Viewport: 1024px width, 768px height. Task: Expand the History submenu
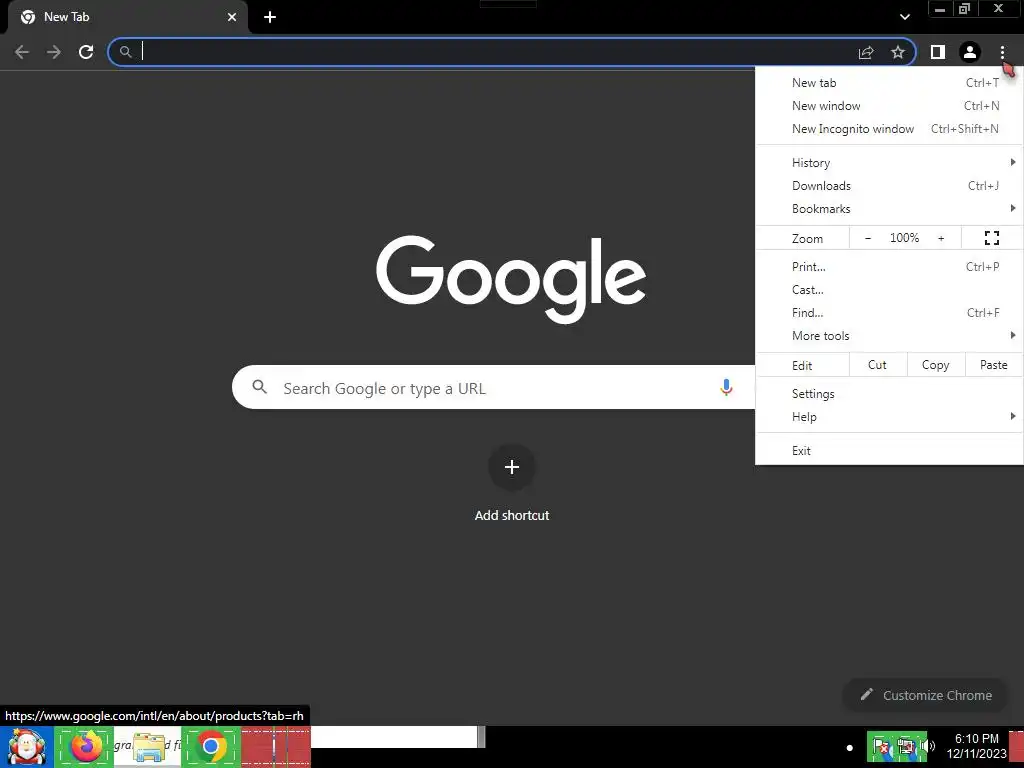point(889,163)
